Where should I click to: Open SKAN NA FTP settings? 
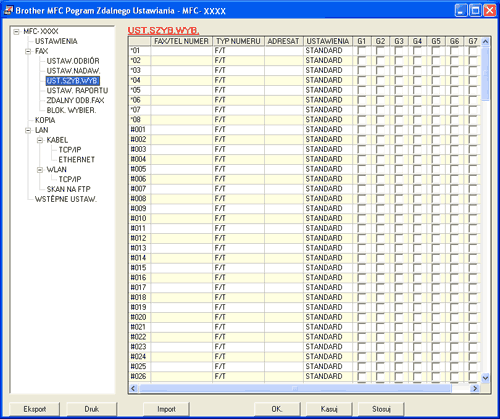[x=69, y=189]
